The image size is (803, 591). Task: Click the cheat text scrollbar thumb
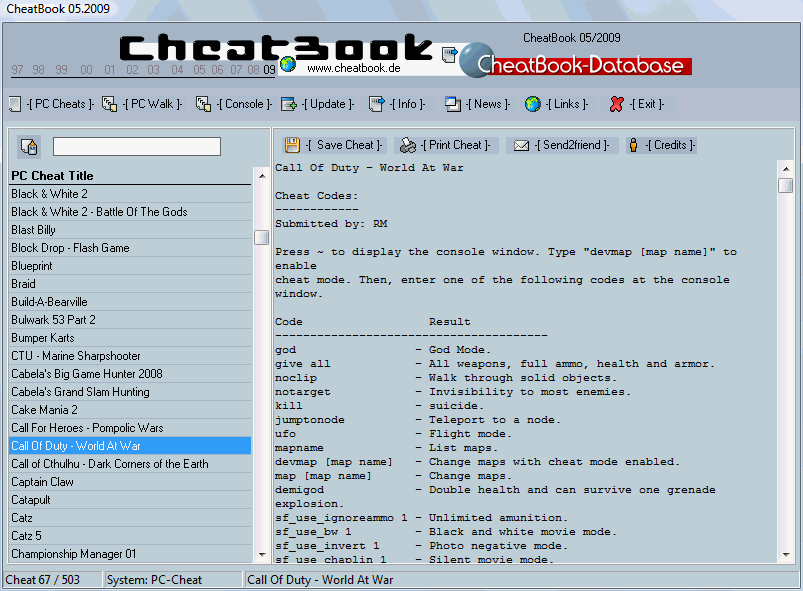tap(786, 185)
